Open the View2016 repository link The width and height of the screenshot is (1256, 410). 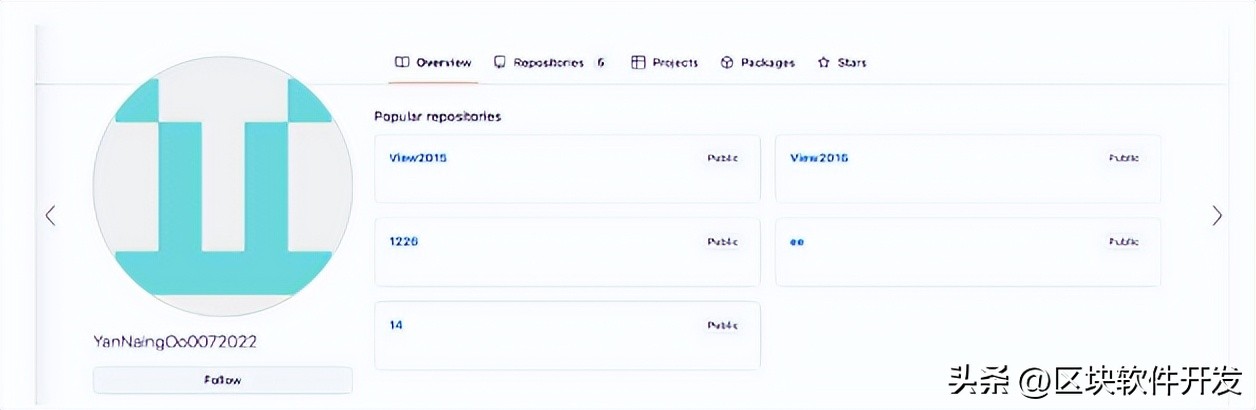click(819, 158)
